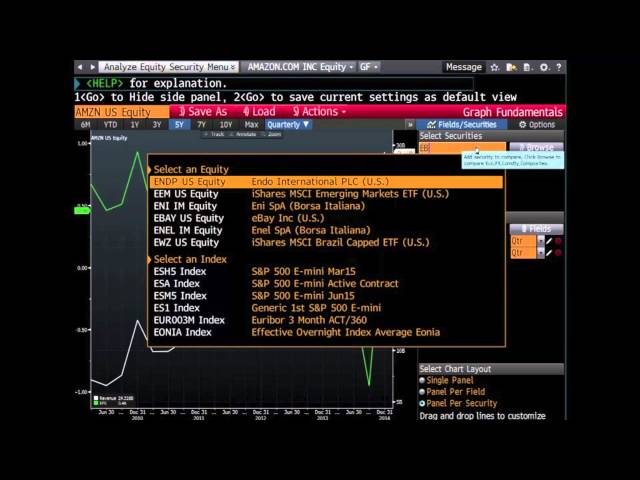Image resolution: width=640 pixels, height=480 pixels.
Task: Click the Zoom chart tool
Action: [271, 134]
